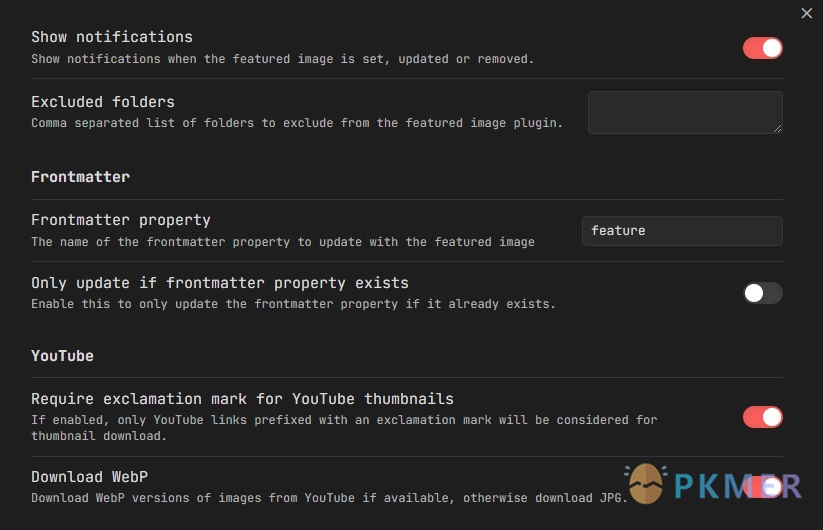Select the Frontmatter section heading
823x530 pixels.
pos(80,177)
